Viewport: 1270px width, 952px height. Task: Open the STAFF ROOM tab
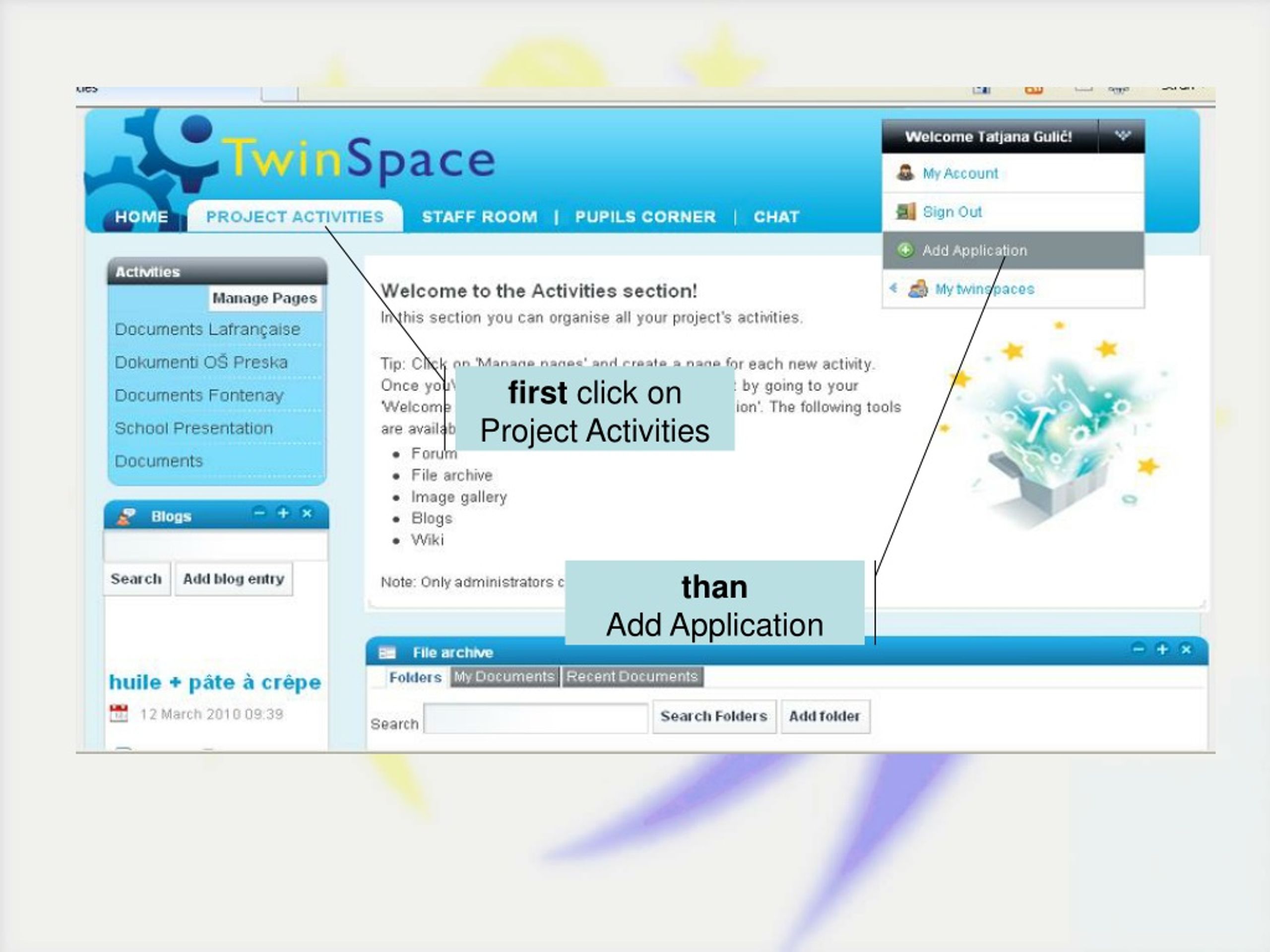(480, 217)
